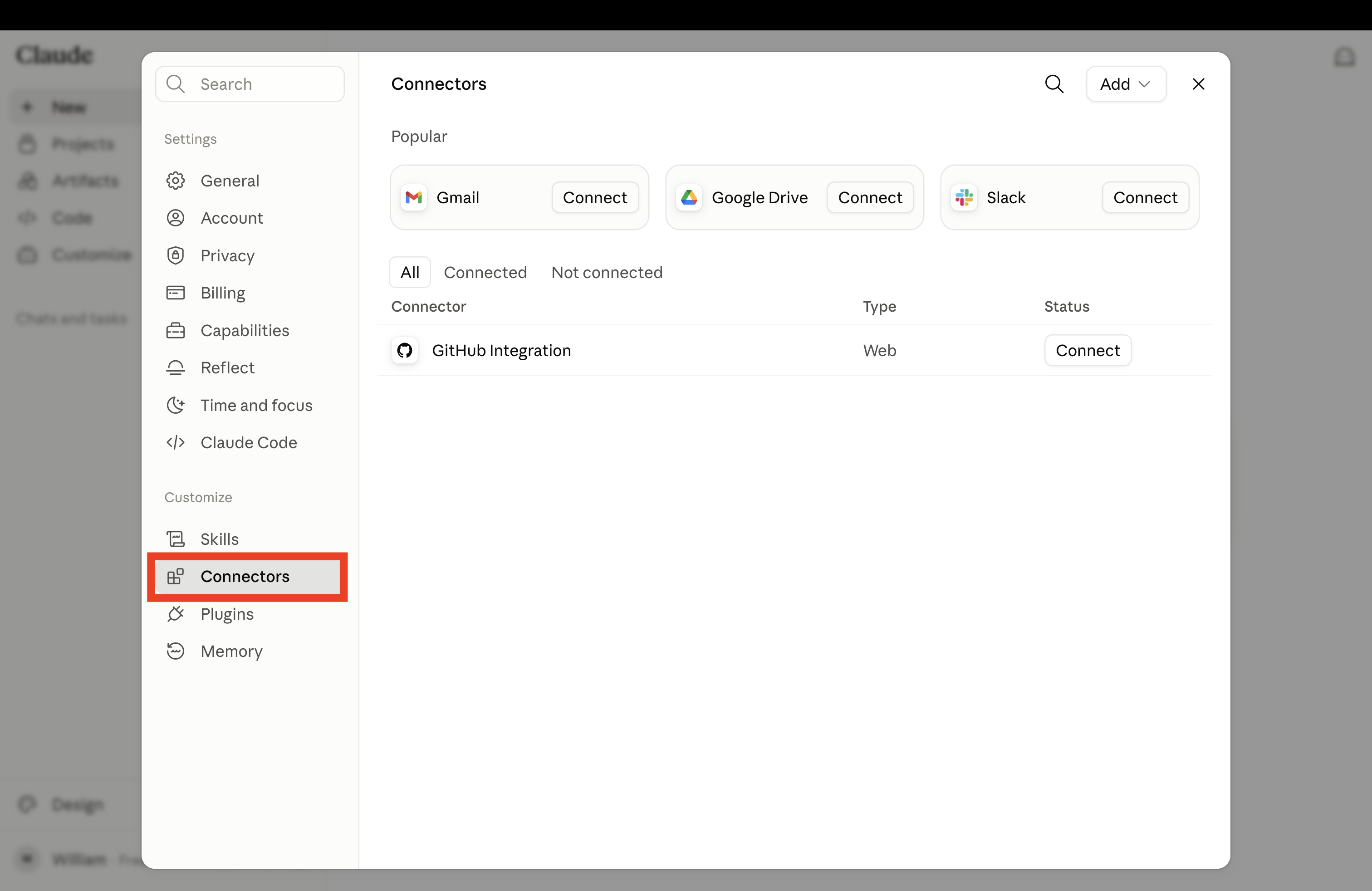Open Capabilities settings
1372x891 pixels.
coord(250,330)
